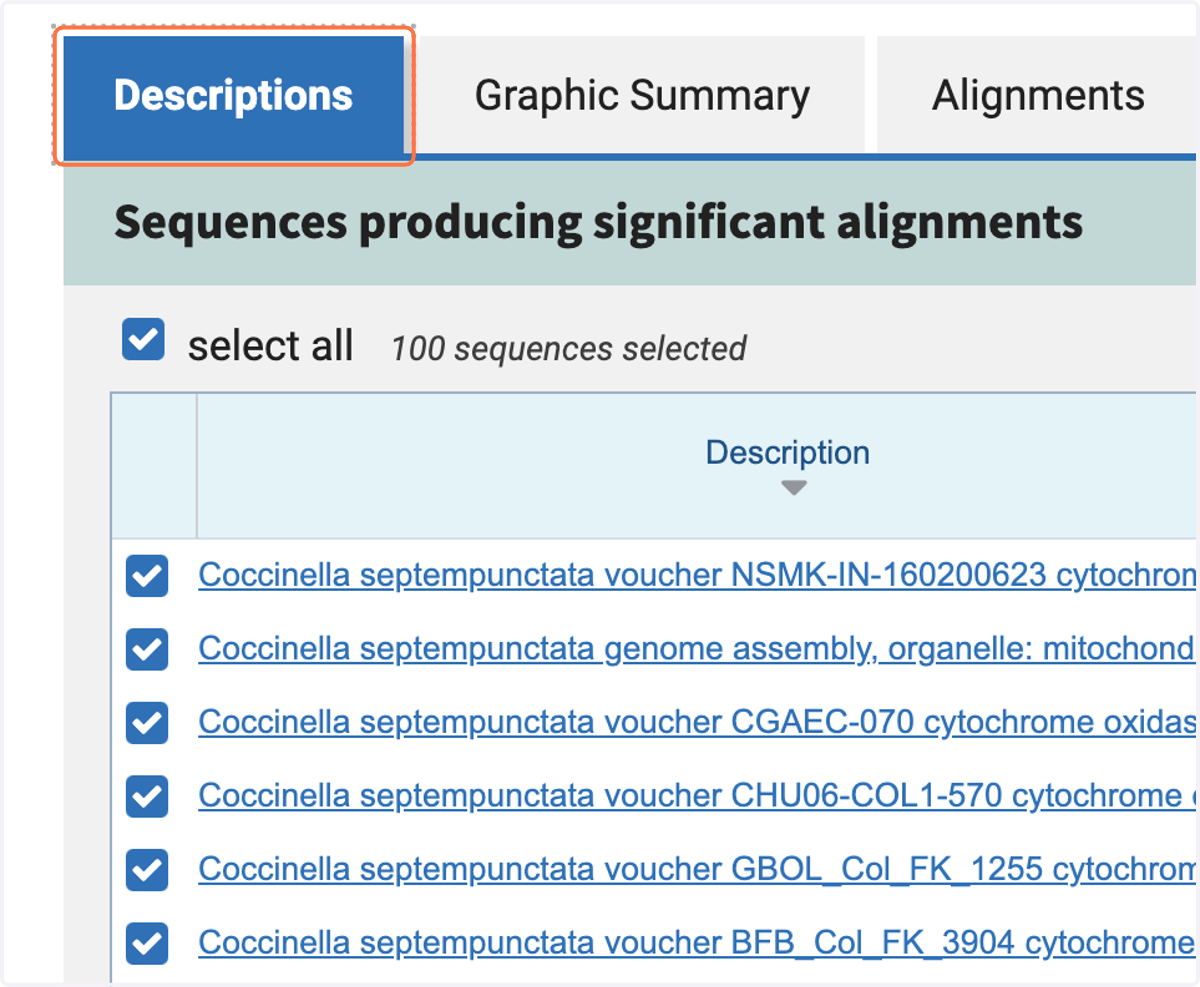Open the voucher BFB_Col_FK_3904 link
The height and width of the screenshot is (987, 1200).
click(697, 942)
